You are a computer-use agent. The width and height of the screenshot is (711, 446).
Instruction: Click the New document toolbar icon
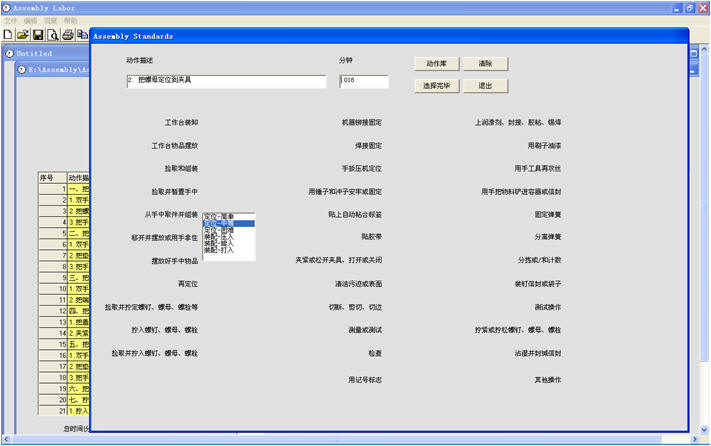[7, 35]
